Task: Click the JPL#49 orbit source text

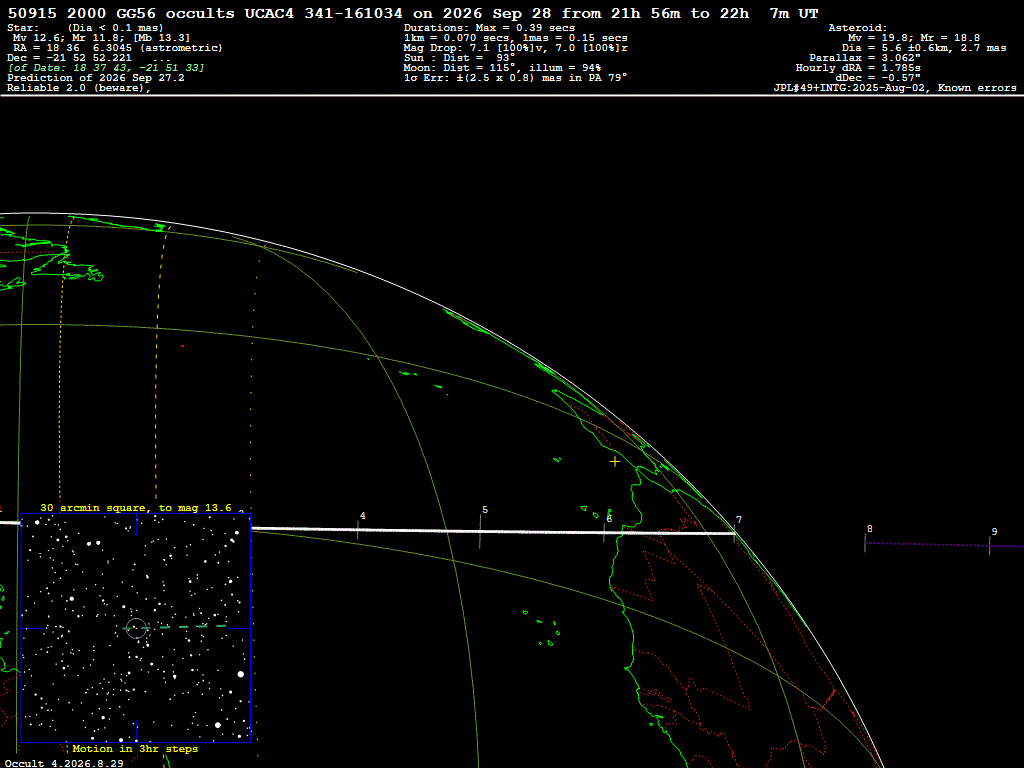Action: coord(895,88)
